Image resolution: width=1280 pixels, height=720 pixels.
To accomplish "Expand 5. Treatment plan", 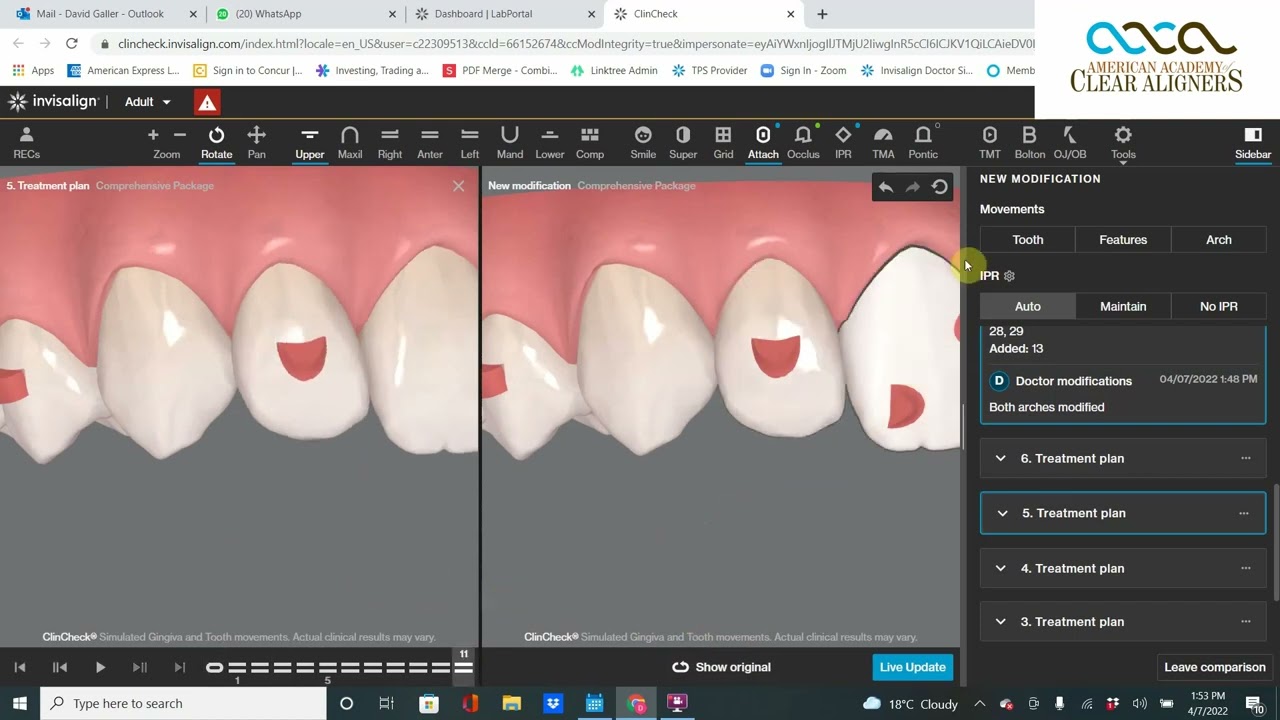I will coord(1002,513).
